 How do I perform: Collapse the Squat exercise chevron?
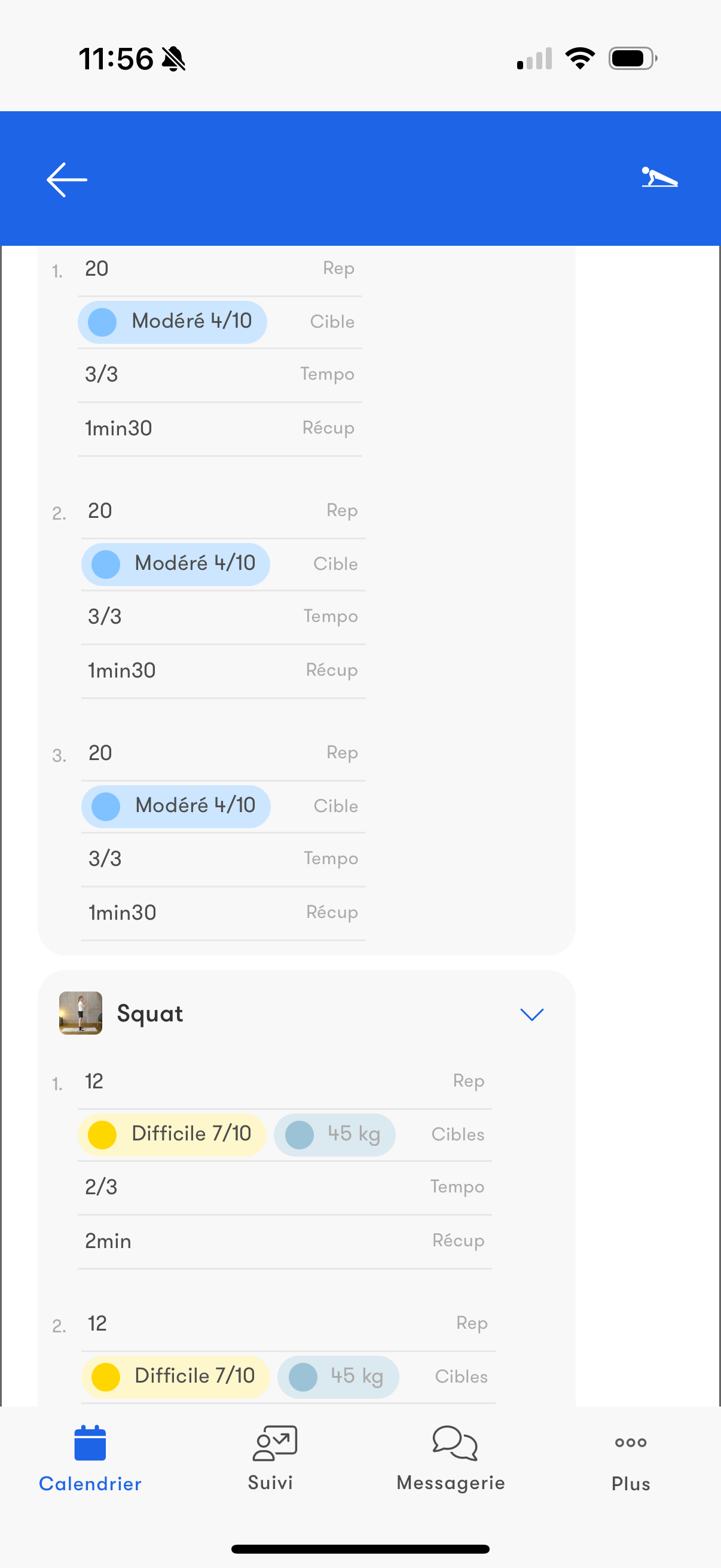pyautogui.click(x=531, y=1014)
